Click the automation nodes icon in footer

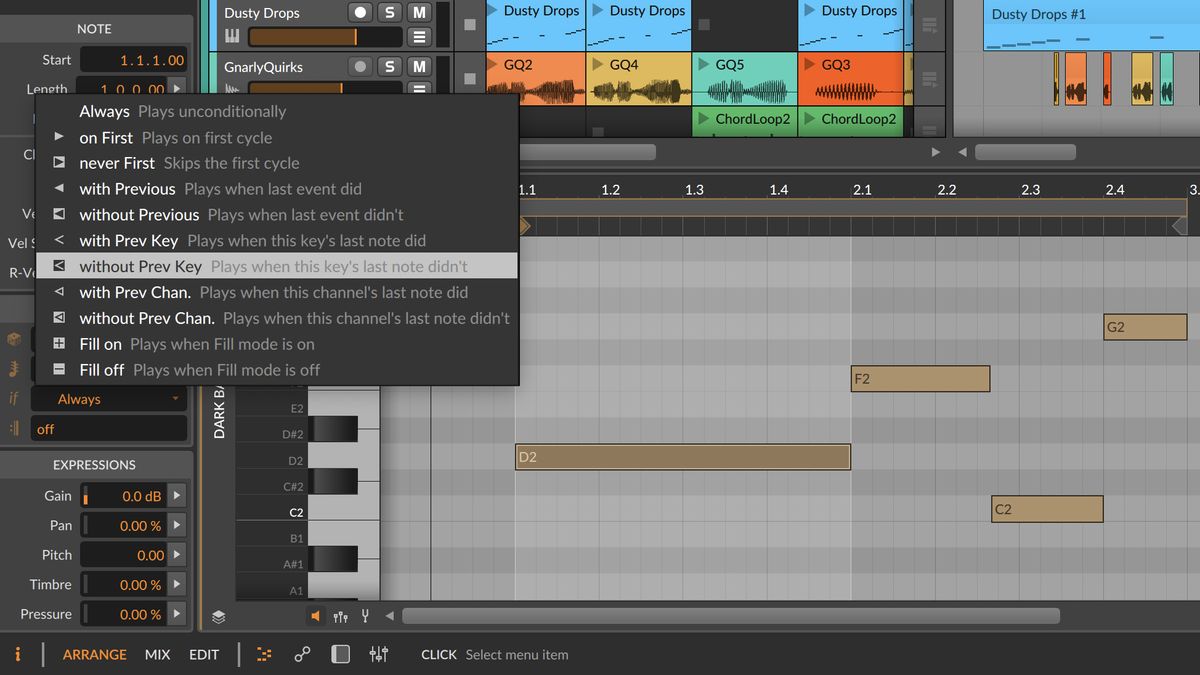click(x=302, y=654)
